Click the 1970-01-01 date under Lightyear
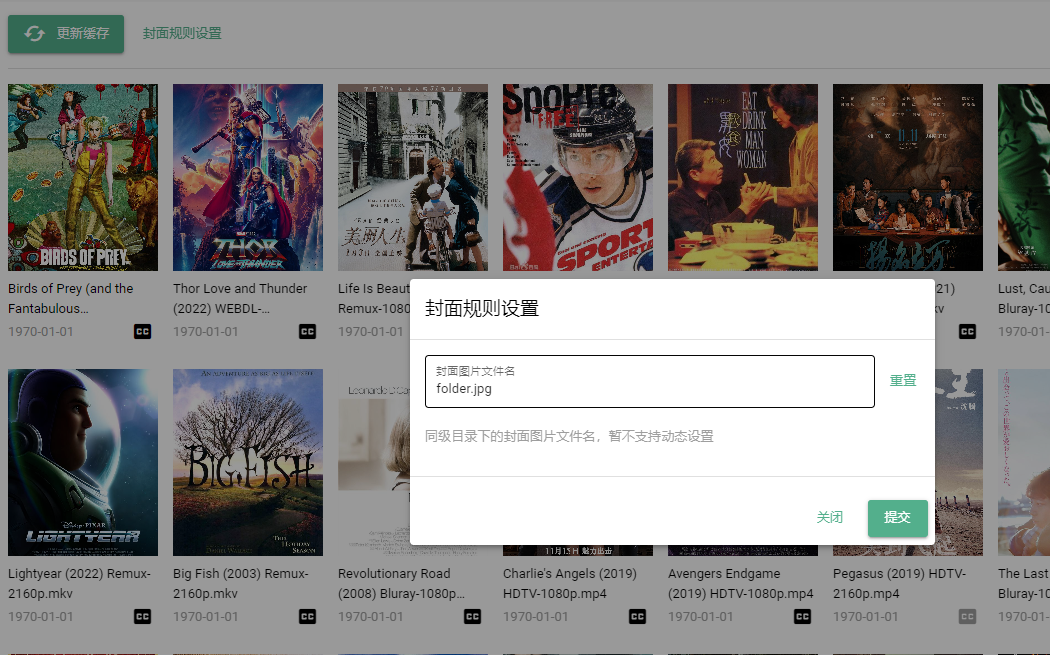Viewport: 1050px width, 655px height. click(41, 617)
